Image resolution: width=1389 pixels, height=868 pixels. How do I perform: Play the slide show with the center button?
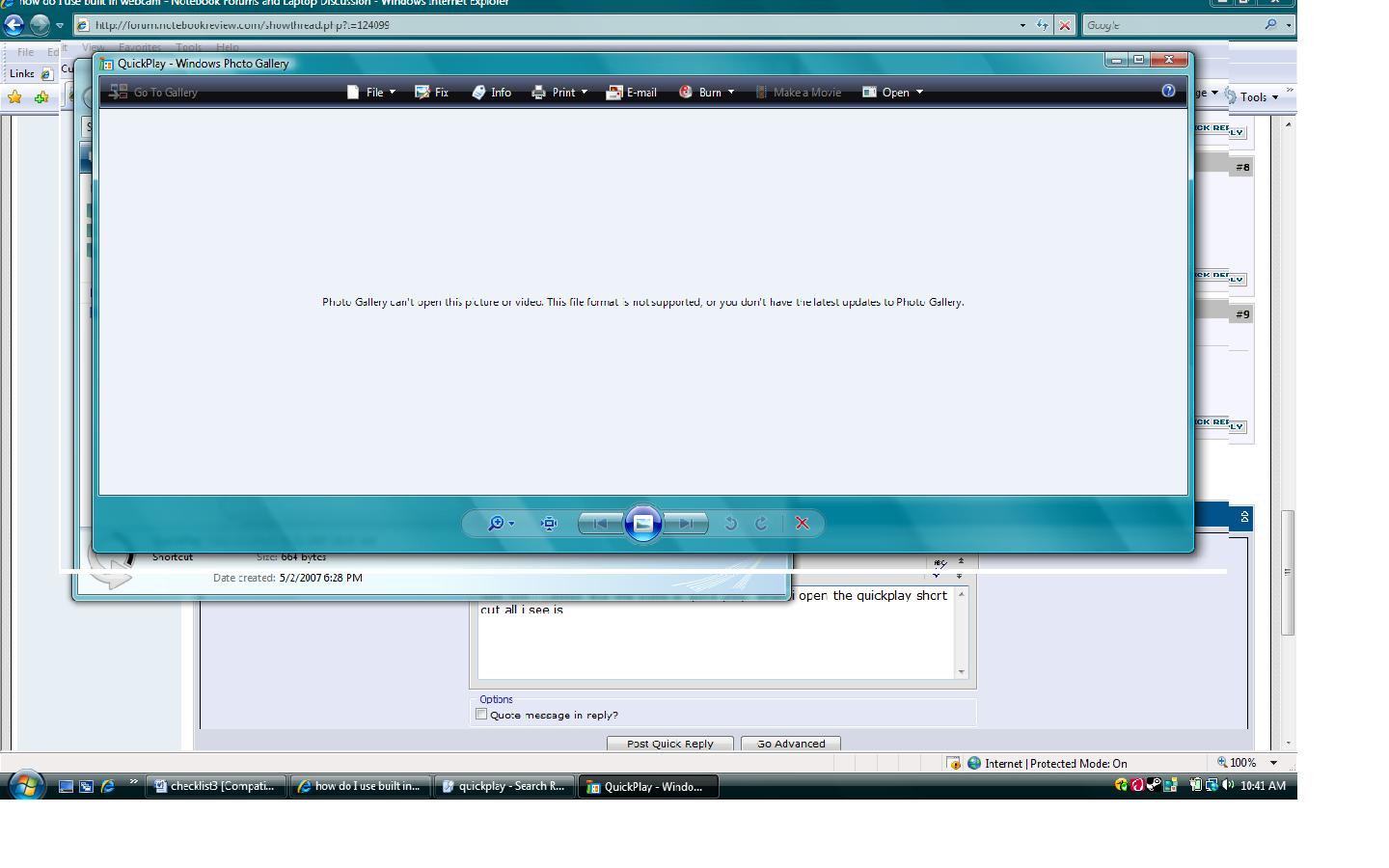643,523
